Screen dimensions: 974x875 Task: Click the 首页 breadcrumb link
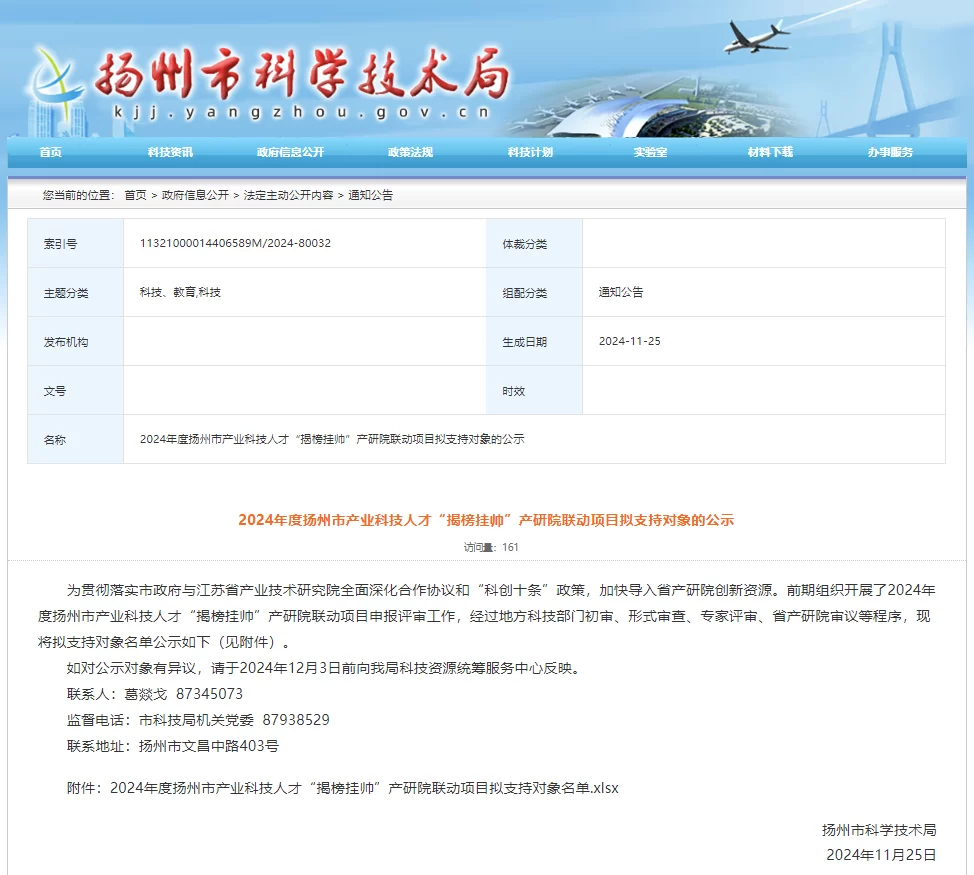click(x=135, y=195)
